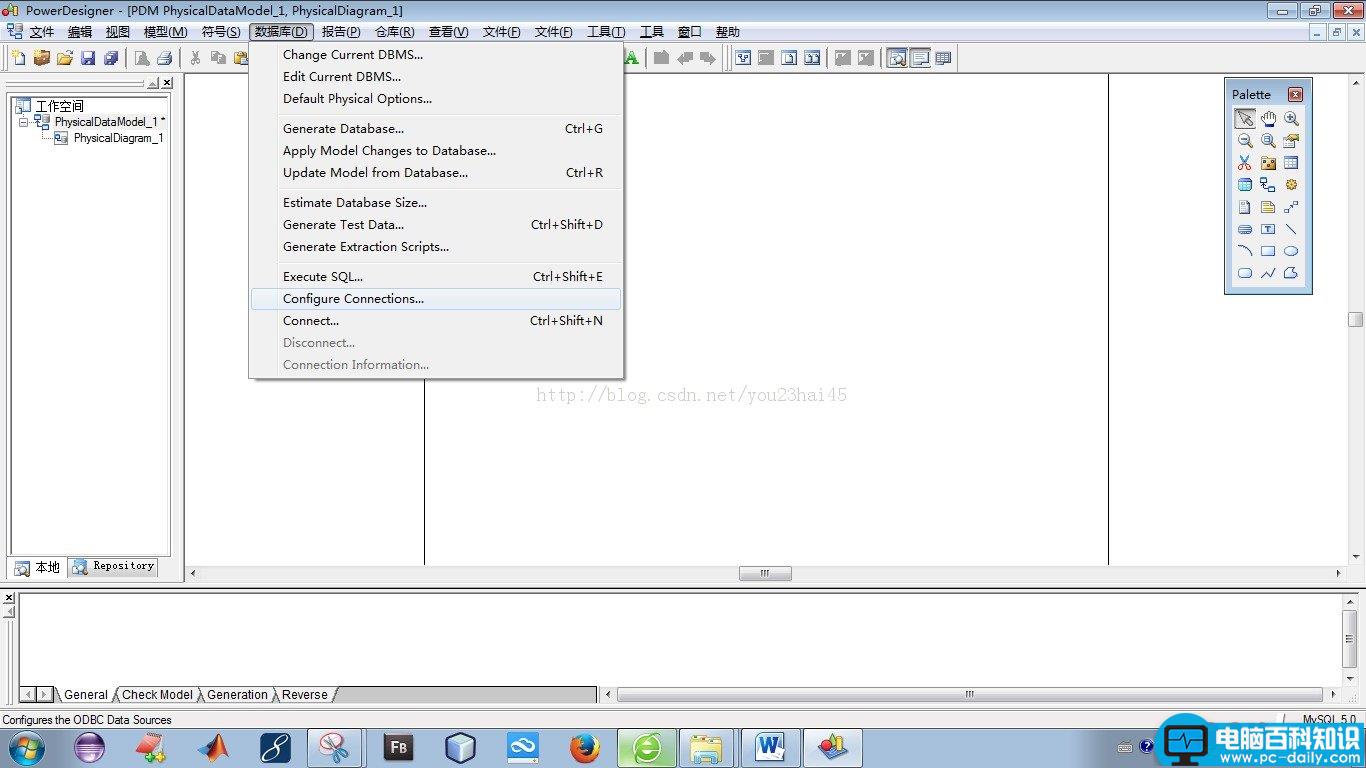Click the Save All toolbar icon
This screenshot has height=768, width=1366.
click(111, 58)
